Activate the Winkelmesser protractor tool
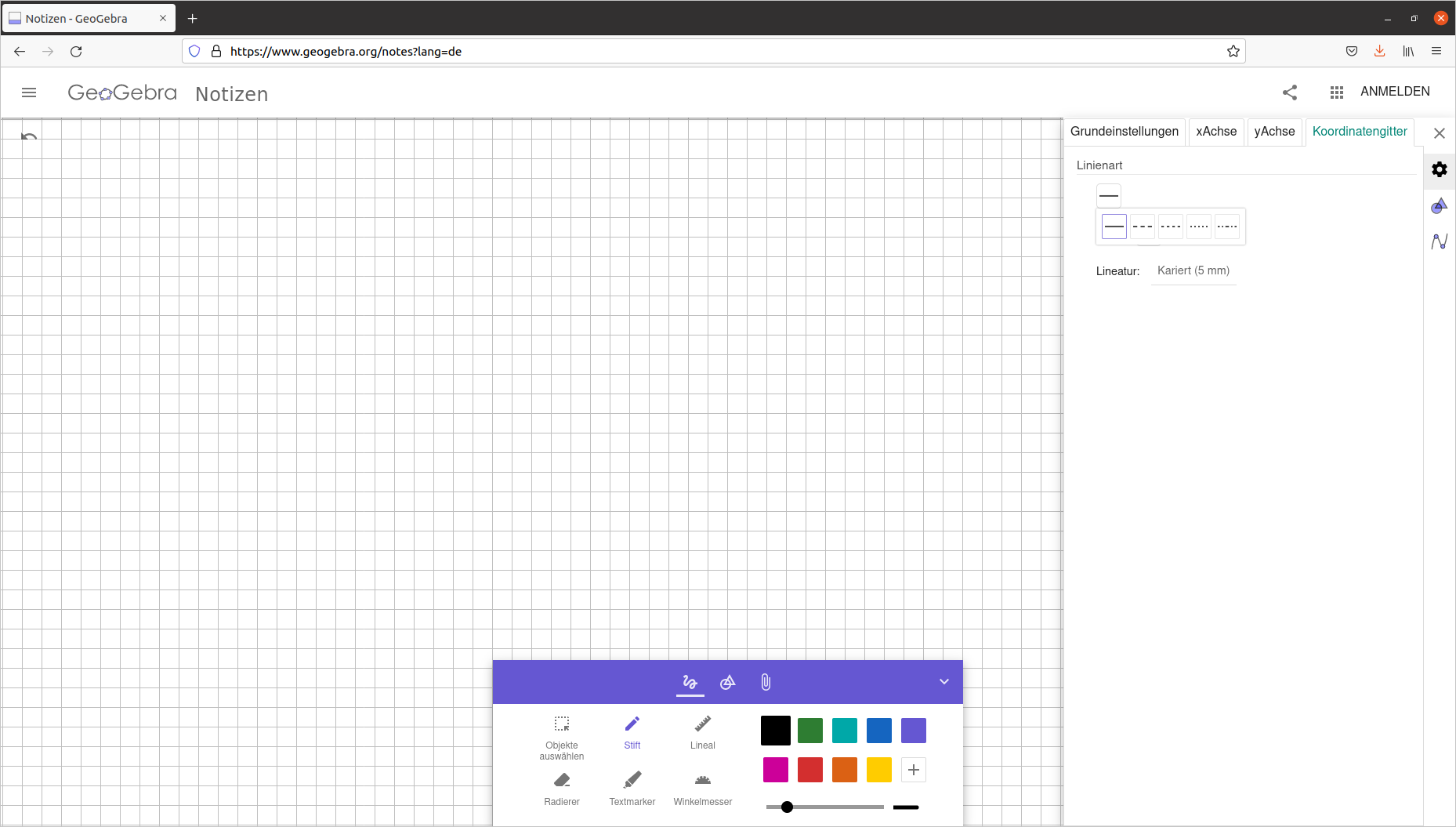 click(703, 789)
